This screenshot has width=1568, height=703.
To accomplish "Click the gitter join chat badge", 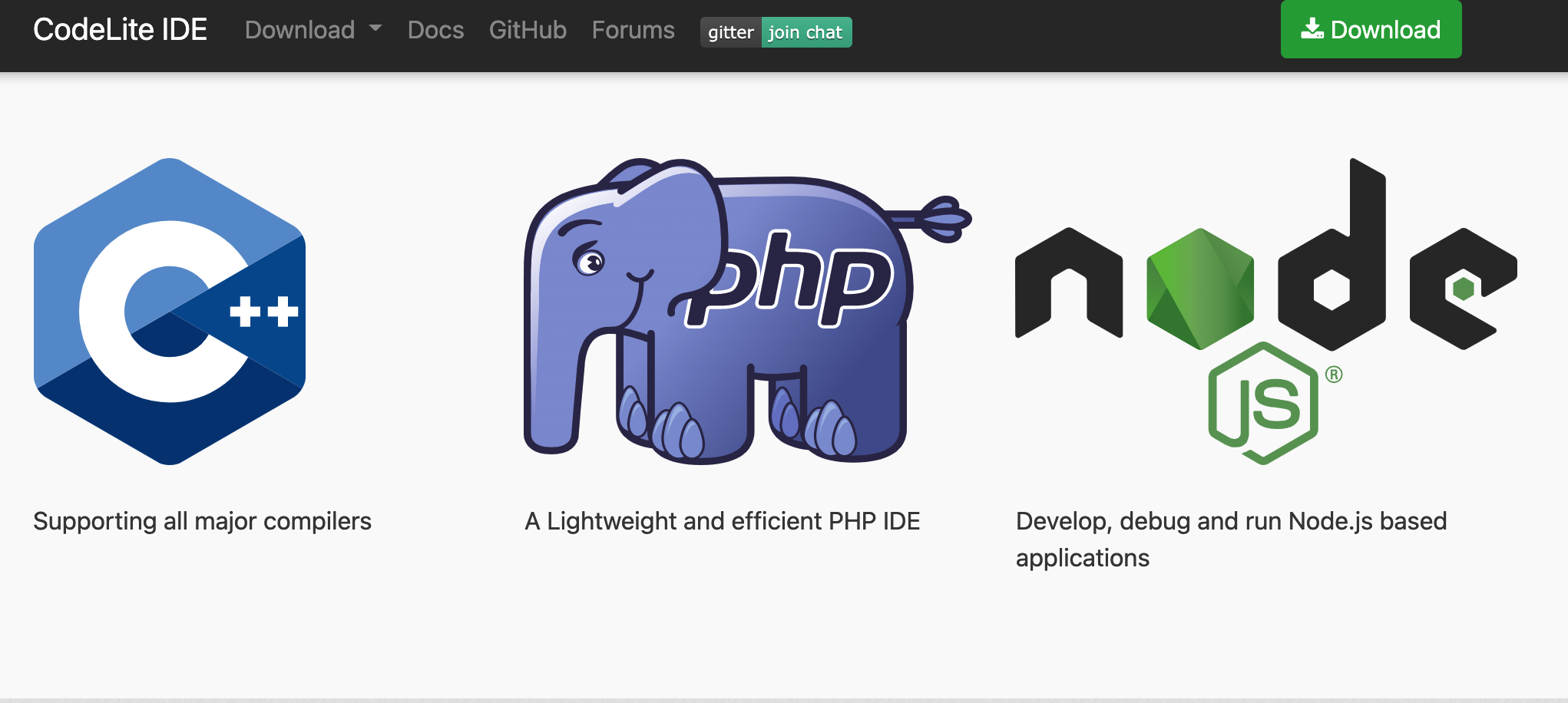I will tap(776, 32).
